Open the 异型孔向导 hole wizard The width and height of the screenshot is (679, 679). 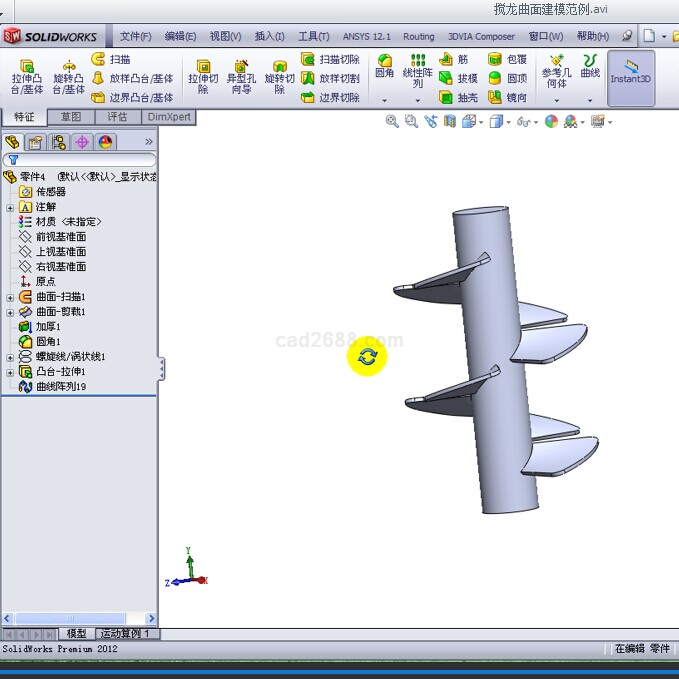240,76
